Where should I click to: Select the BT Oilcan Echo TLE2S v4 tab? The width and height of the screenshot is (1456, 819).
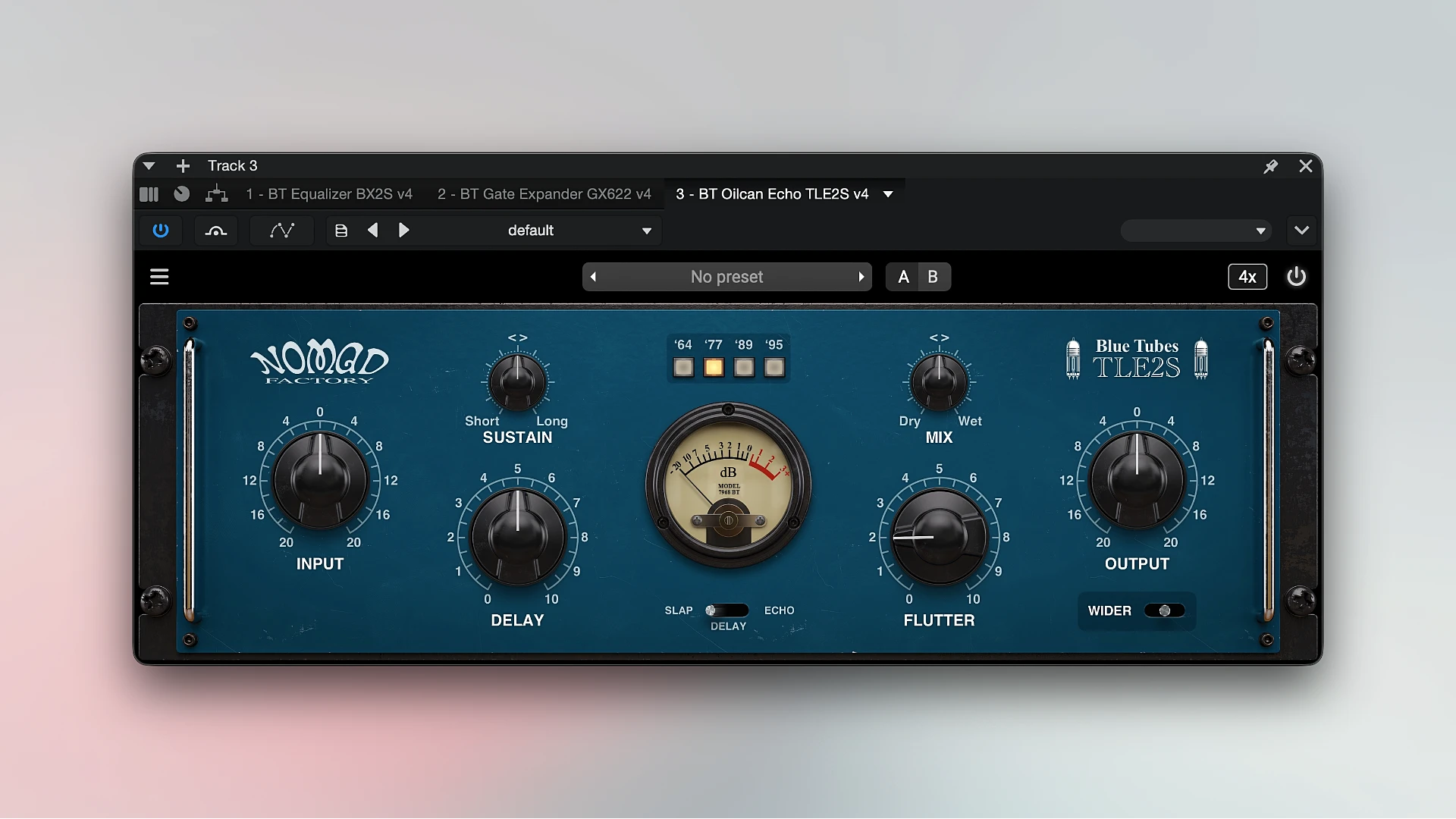tap(772, 194)
